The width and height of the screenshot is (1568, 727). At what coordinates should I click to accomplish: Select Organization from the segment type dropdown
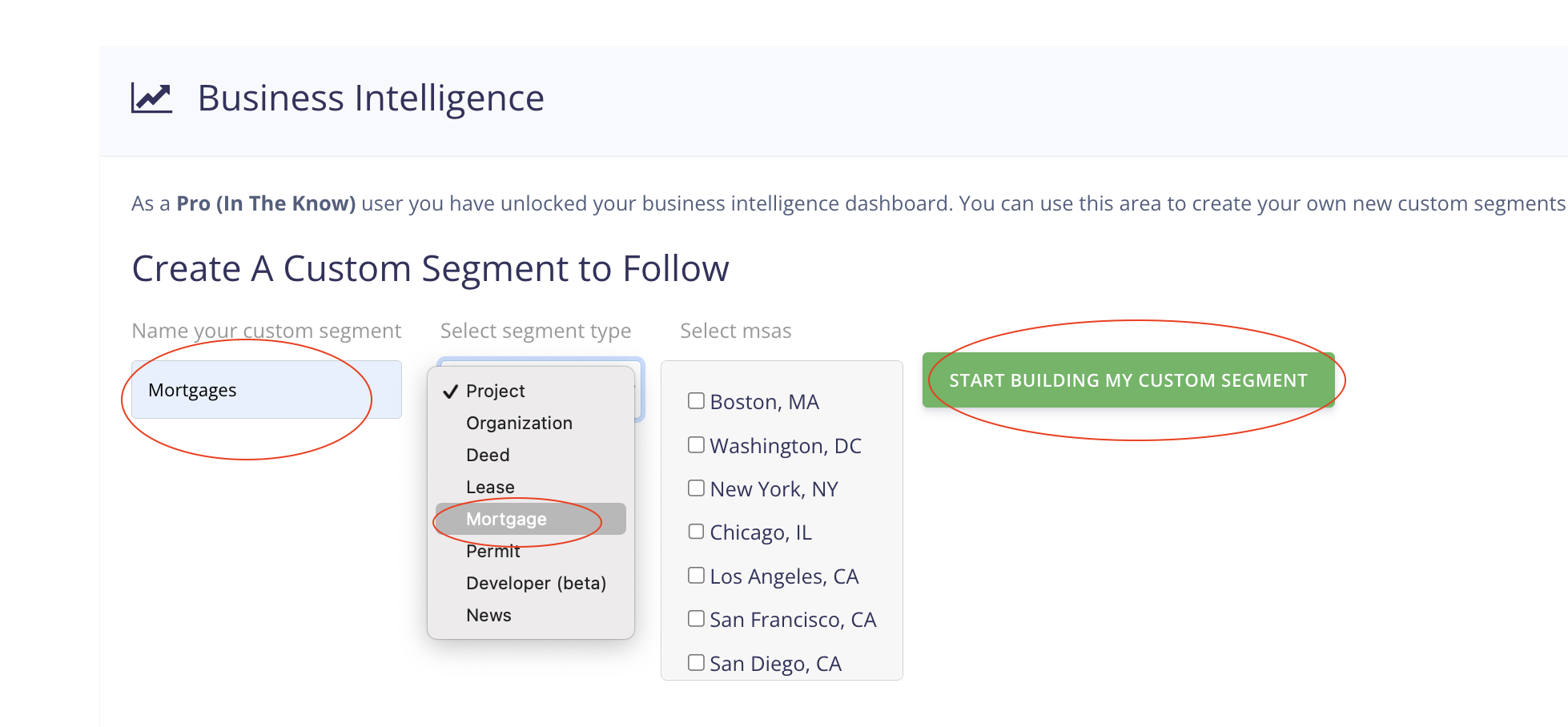coord(519,423)
